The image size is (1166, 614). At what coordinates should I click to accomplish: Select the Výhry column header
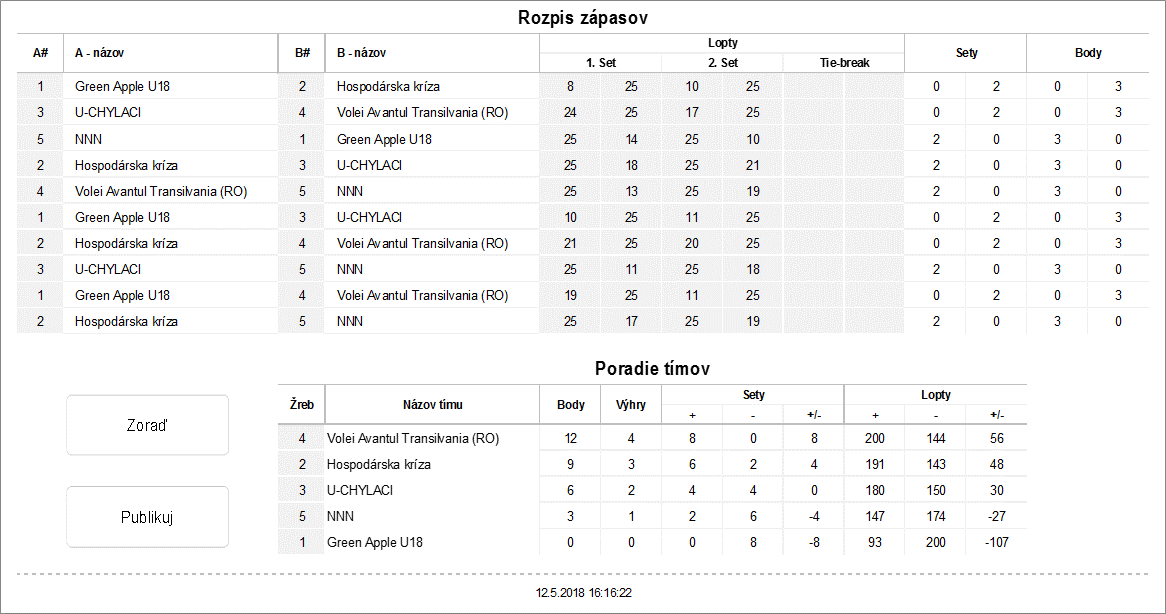631,405
